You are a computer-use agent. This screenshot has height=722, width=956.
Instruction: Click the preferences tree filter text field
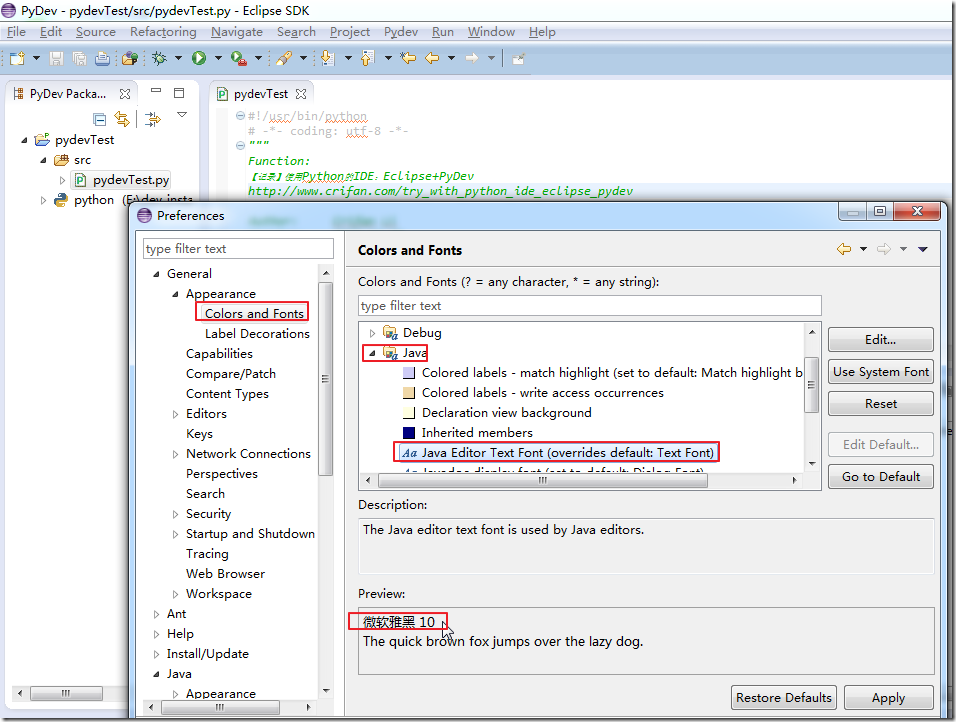pyautogui.click(x=238, y=249)
